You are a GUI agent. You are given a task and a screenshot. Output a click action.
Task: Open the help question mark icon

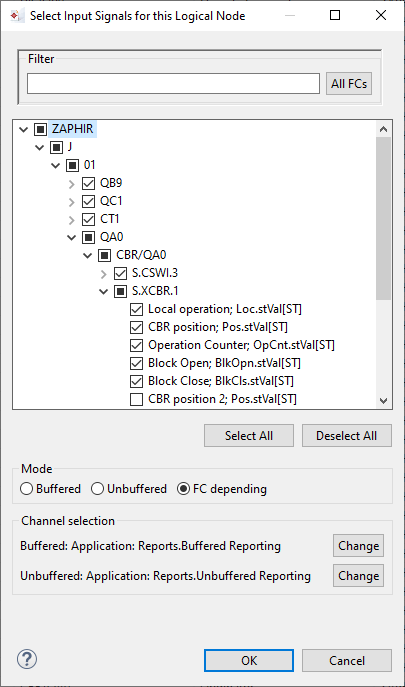tap(27, 659)
